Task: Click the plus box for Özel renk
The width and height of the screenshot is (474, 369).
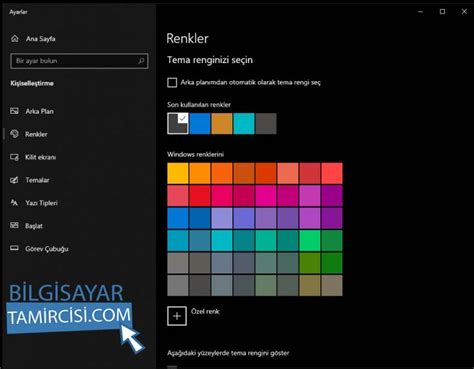Action: coord(177,316)
